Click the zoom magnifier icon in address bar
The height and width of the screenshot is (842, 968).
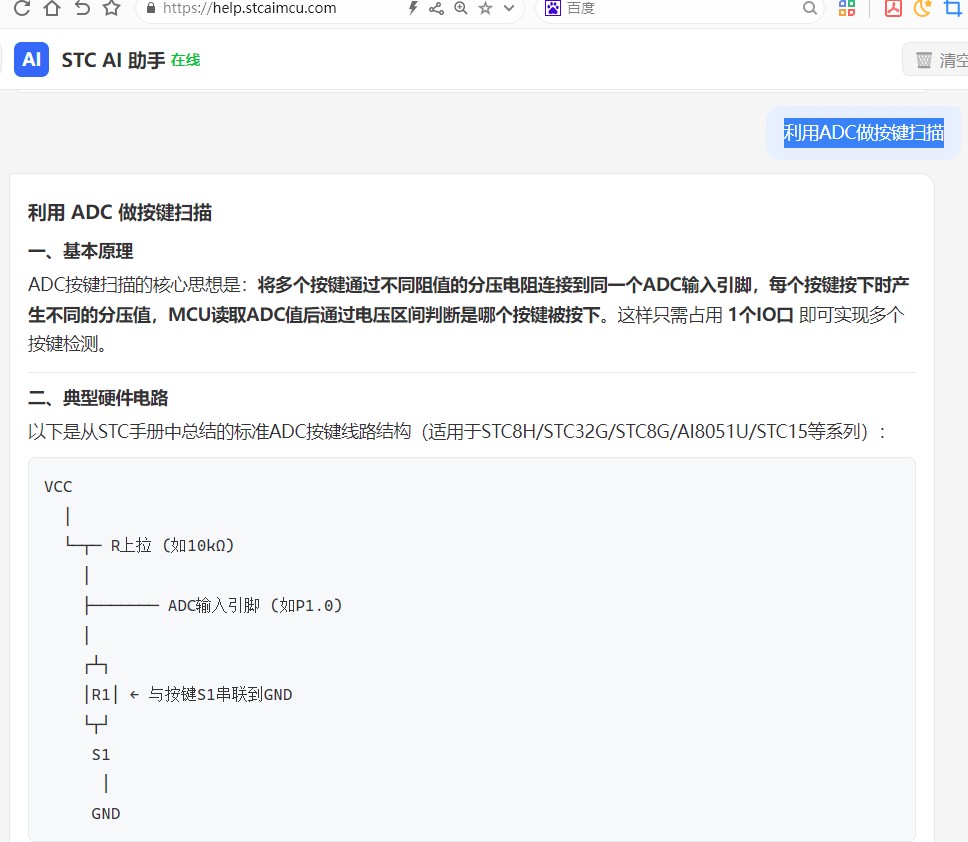pos(461,8)
